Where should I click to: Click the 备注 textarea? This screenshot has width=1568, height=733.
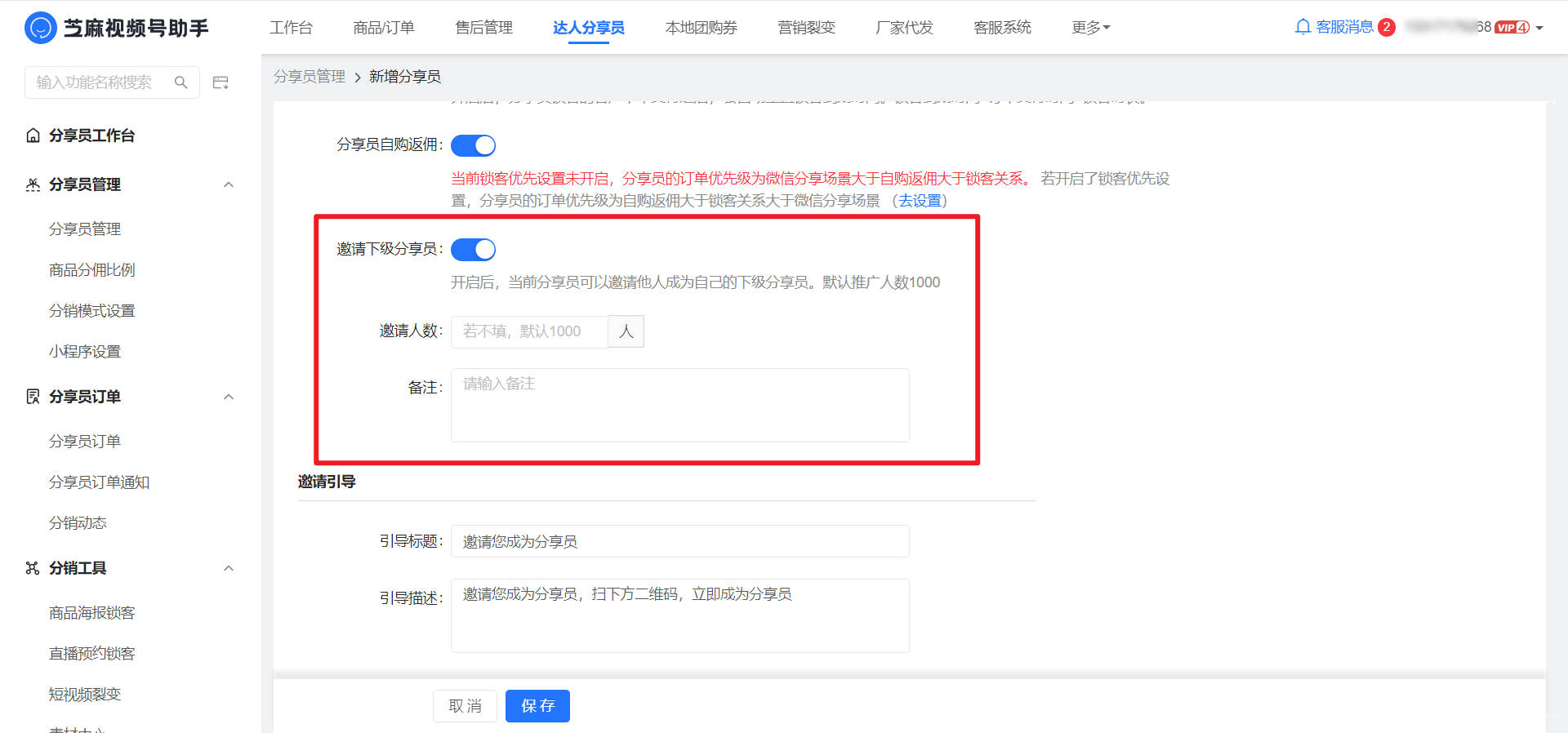[680, 405]
